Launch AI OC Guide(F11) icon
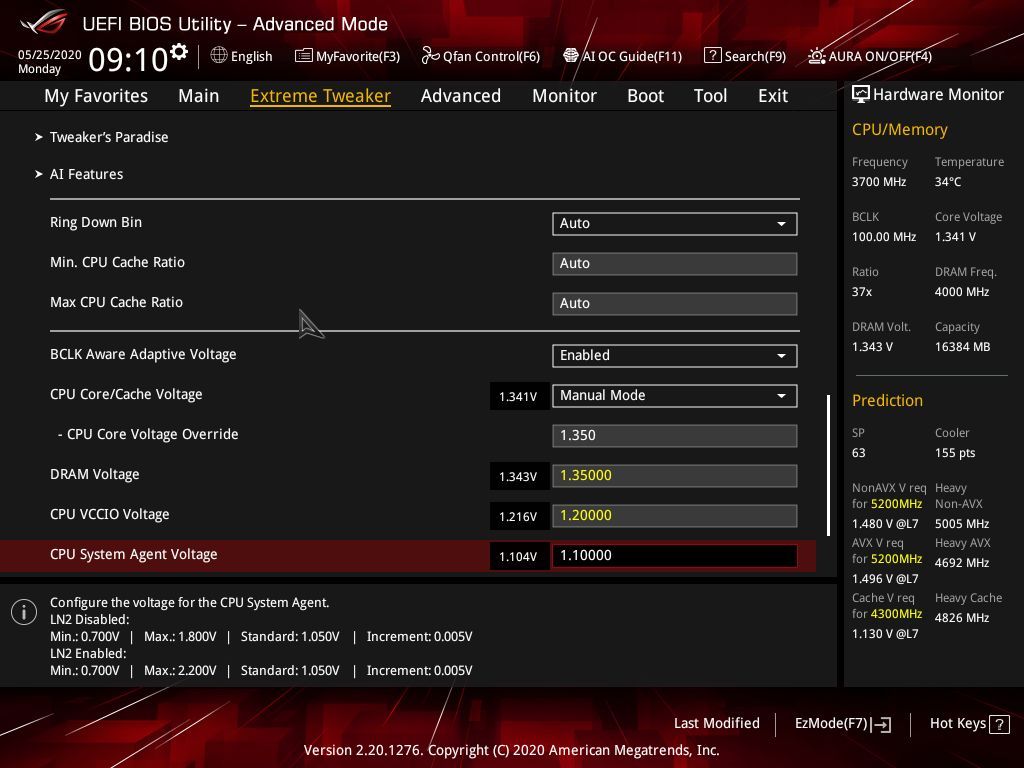The height and width of the screenshot is (768, 1024). [571, 56]
